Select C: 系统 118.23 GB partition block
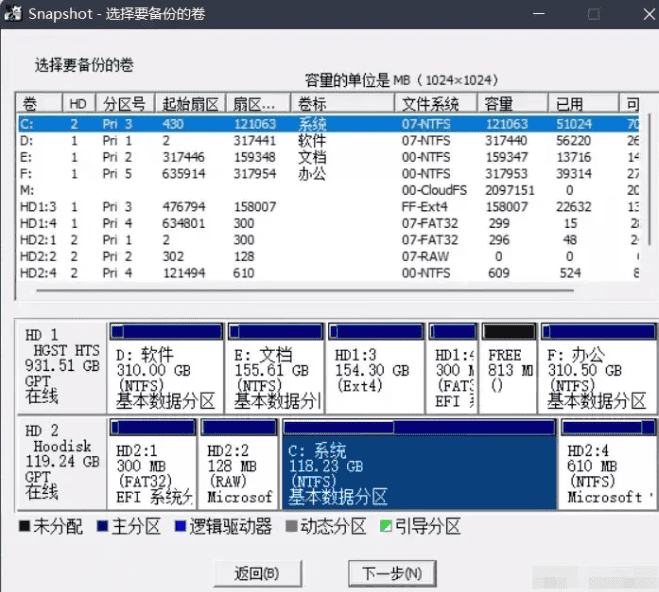The image size is (659, 592). coord(419,464)
